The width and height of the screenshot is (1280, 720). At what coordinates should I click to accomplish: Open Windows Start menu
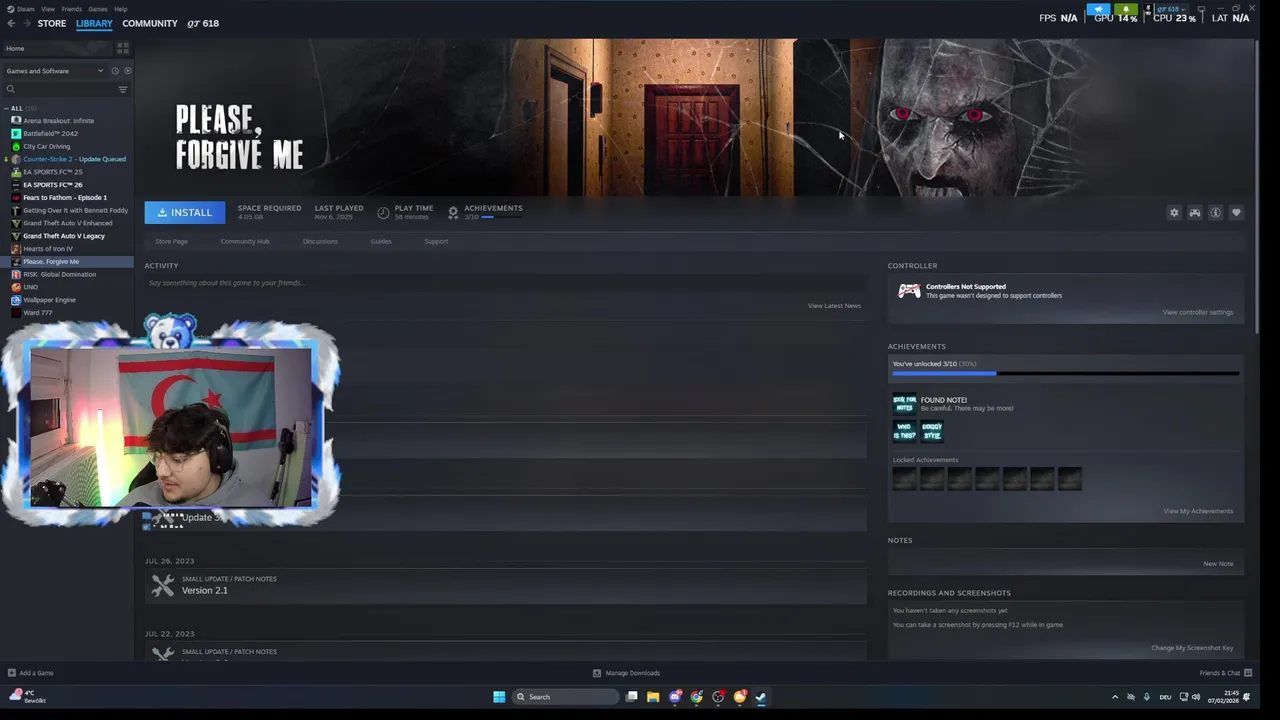pos(499,697)
